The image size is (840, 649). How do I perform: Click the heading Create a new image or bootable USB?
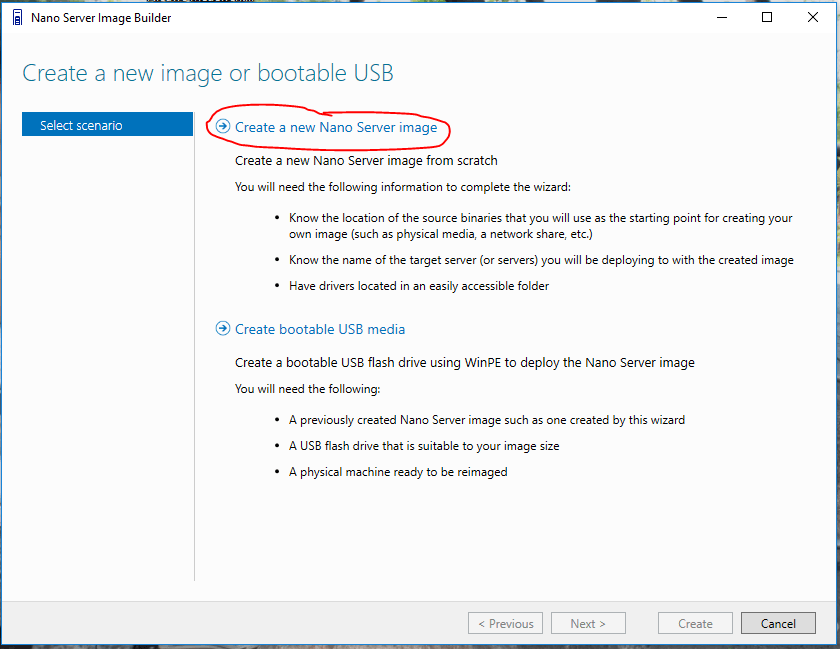[208, 73]
